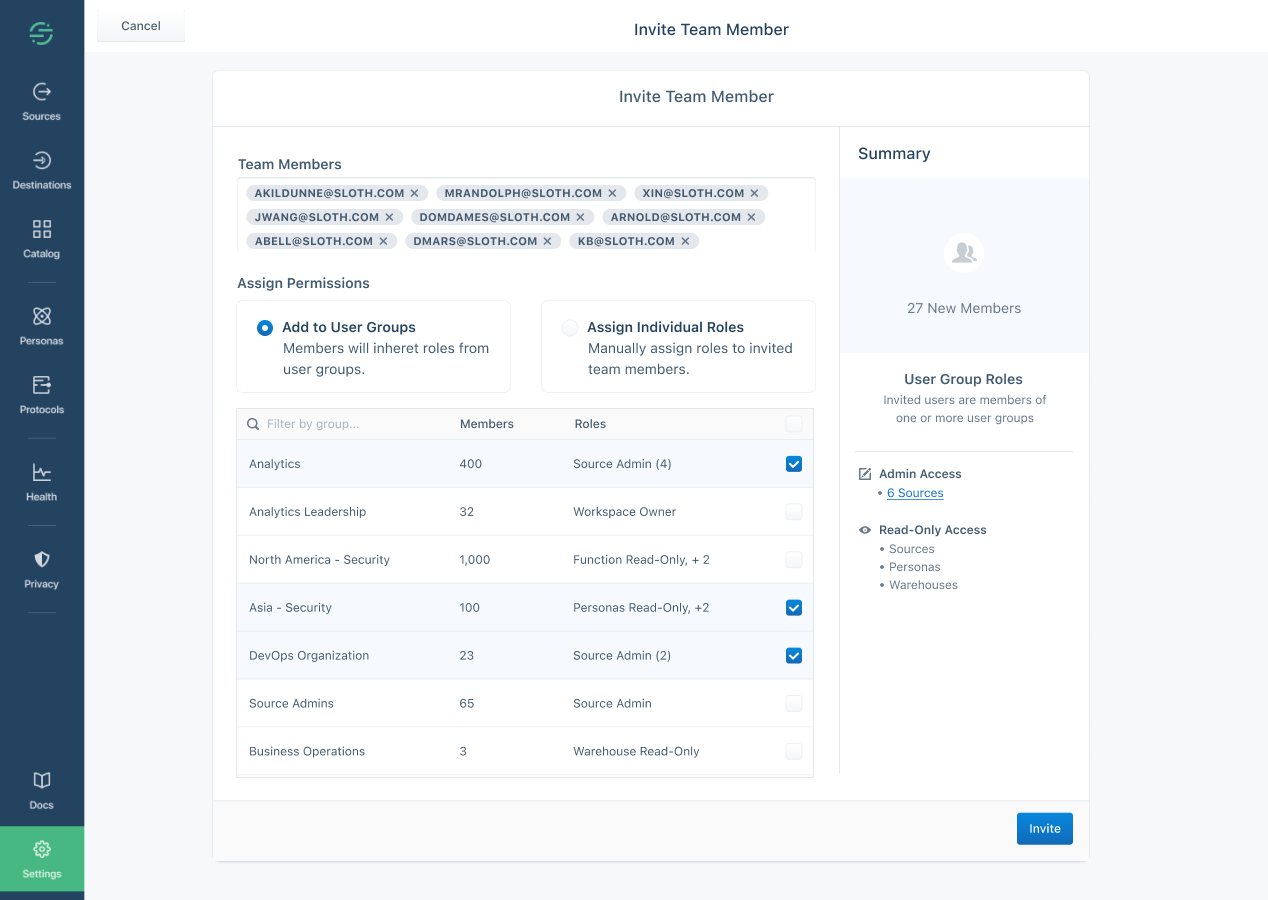This screenshot has height=900, width=1268.
Task: Toggle the select-all groups checkbox
Action: (x=794, y=424)
